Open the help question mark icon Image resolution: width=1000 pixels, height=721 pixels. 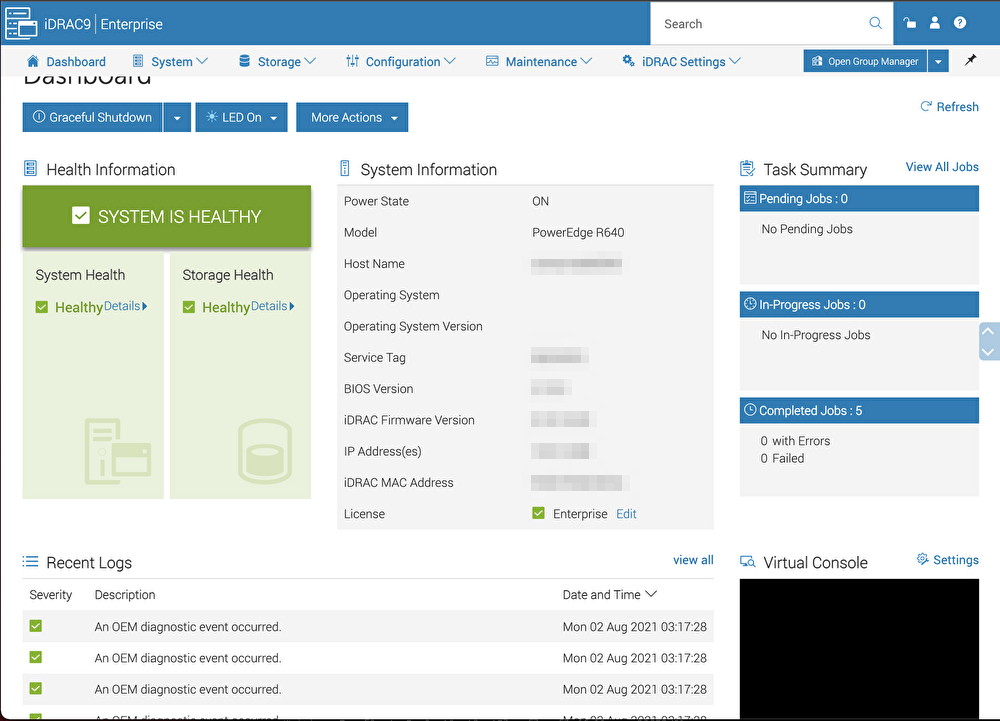[960, 23]
